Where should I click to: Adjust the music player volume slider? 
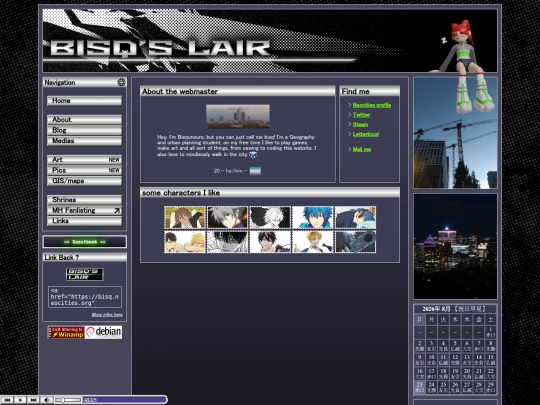[68, 400]
